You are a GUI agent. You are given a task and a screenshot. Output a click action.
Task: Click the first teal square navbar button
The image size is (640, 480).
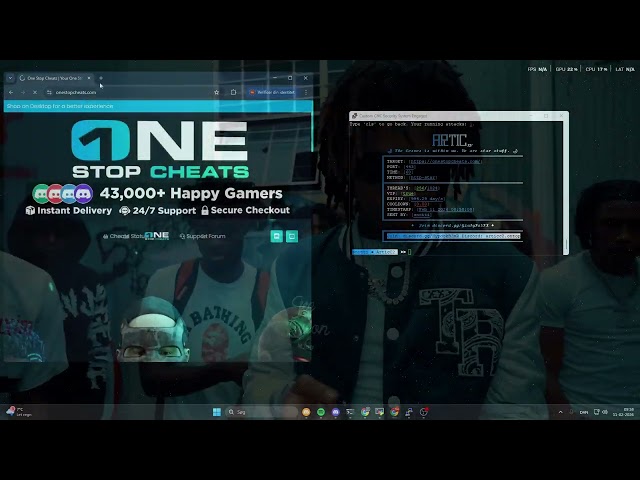click(x=277, y=236)
